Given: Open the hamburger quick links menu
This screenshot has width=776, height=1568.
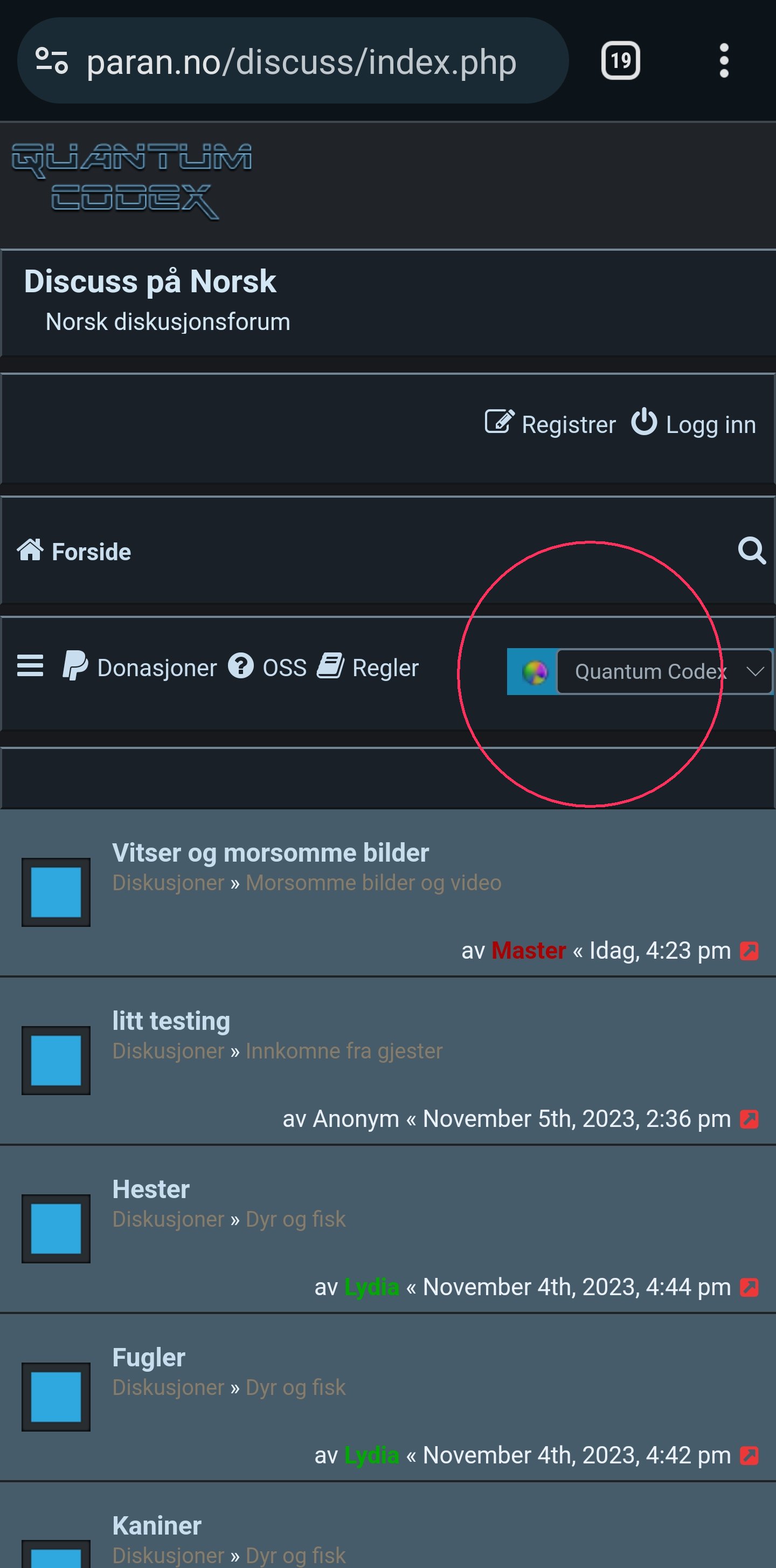Looking at the screenshot, I should click(30, 666).
